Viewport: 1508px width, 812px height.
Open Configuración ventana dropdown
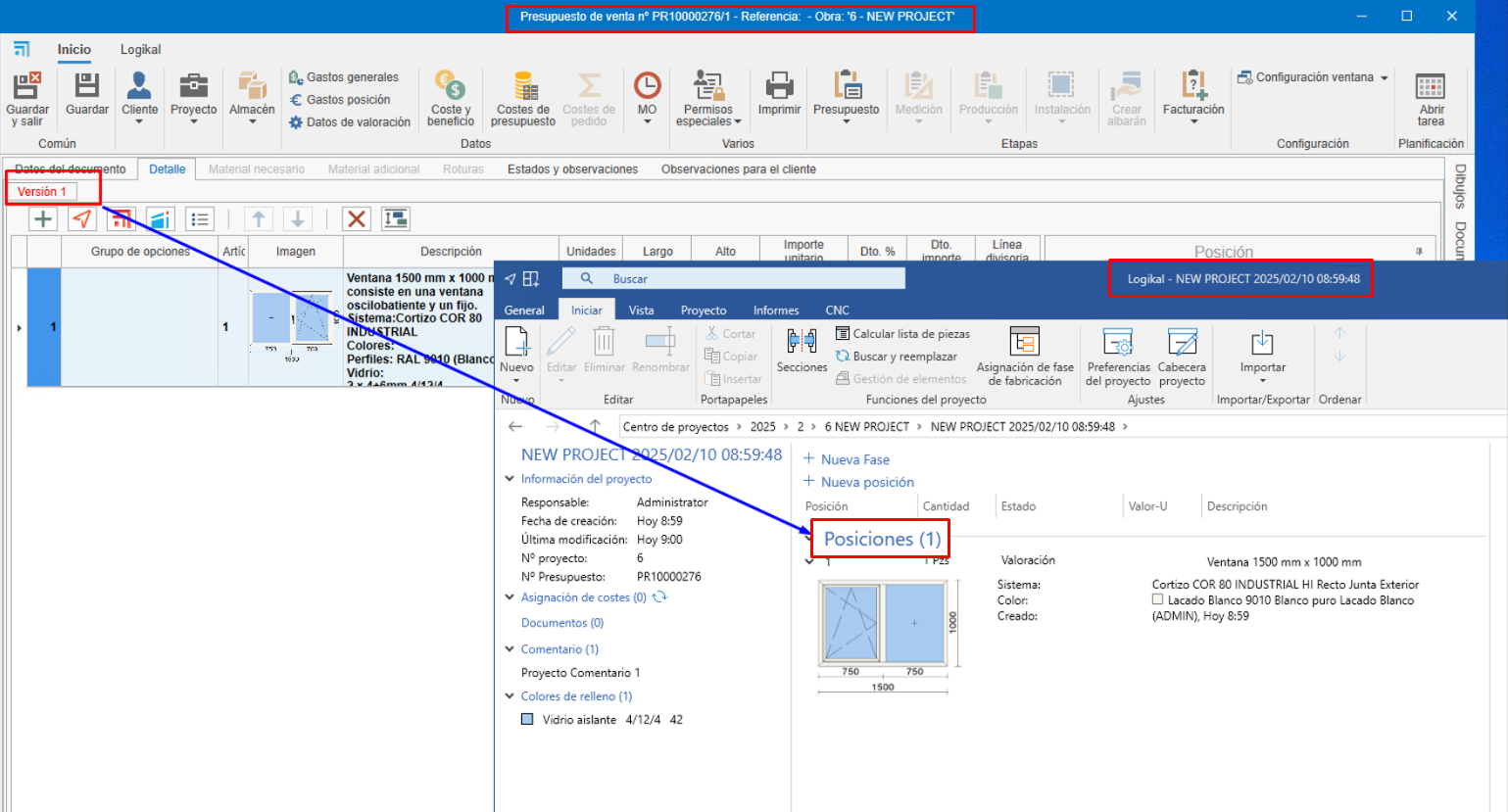coord(1313,77)
